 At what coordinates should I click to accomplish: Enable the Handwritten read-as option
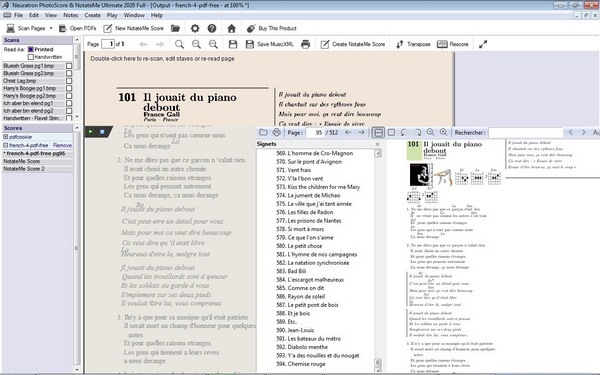(x=31, y=57)
